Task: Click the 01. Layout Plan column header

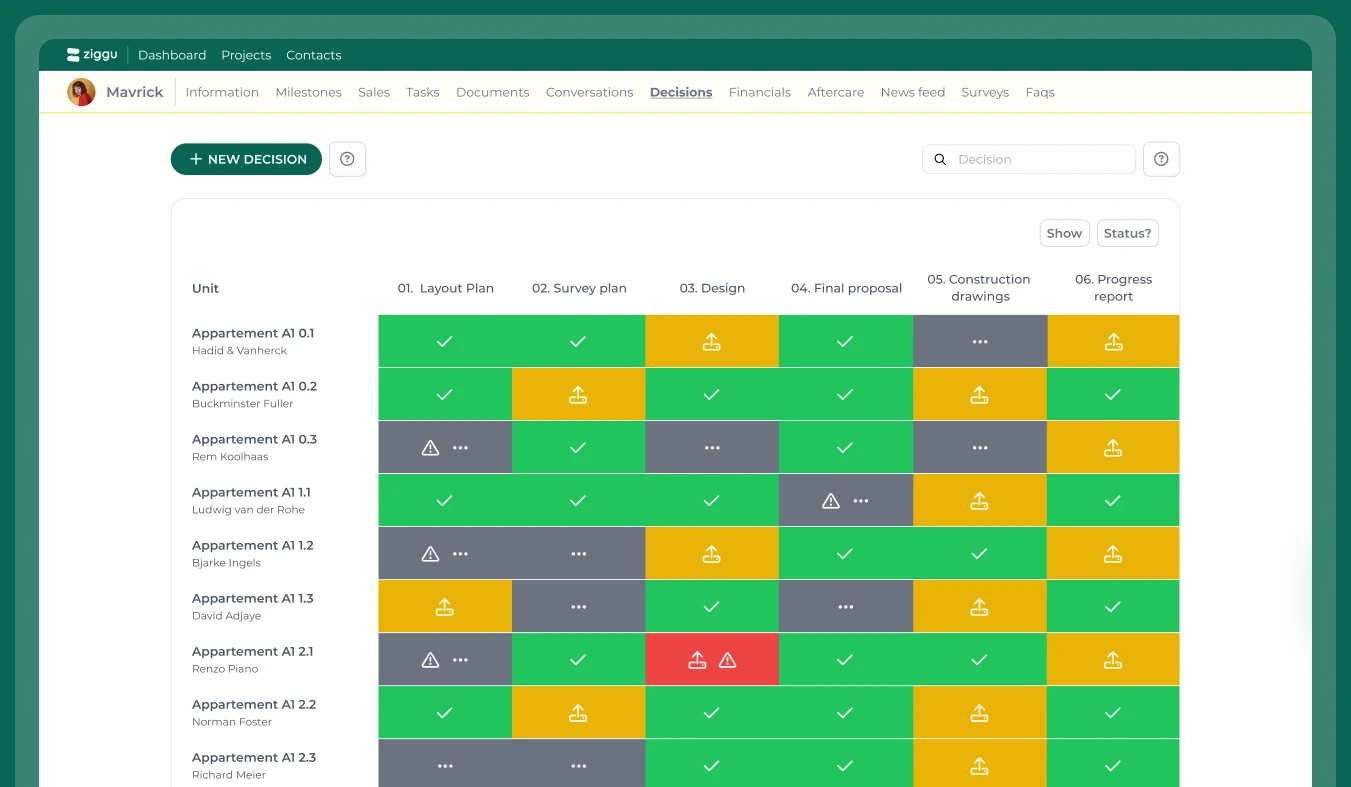Action: click(x=445, y=288)
